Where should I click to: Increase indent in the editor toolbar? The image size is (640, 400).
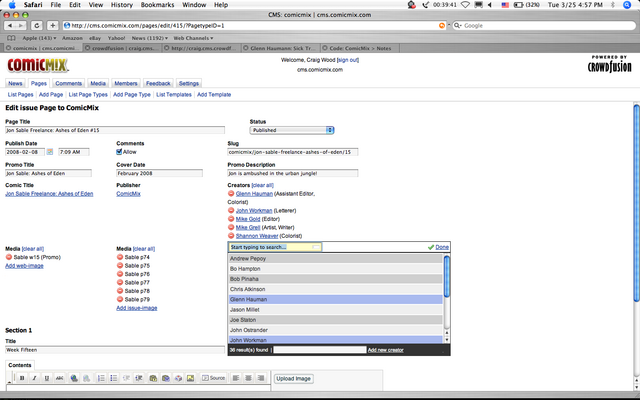(x=139, y=378)
